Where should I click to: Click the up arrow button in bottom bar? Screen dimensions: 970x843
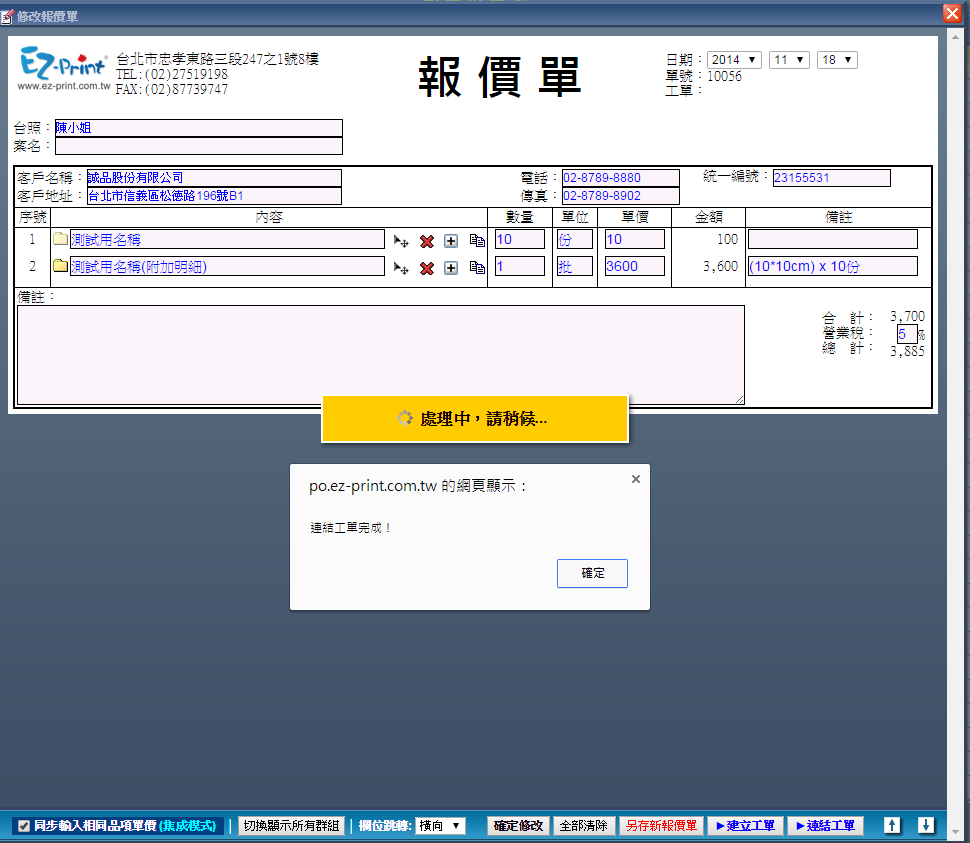(x=893, y=825)
